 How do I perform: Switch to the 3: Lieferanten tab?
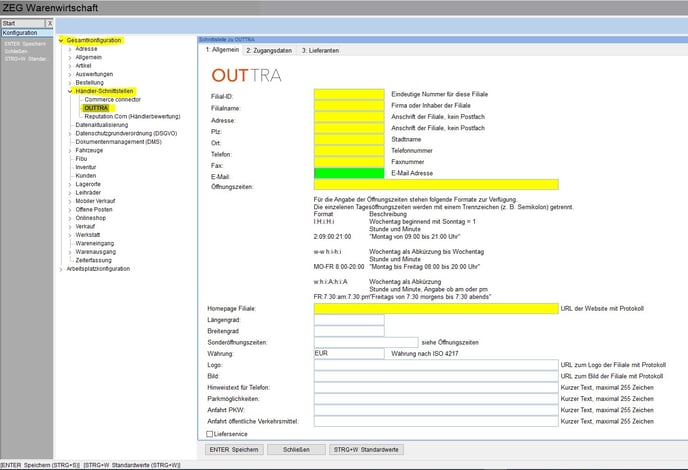click(x=320, y=50)
